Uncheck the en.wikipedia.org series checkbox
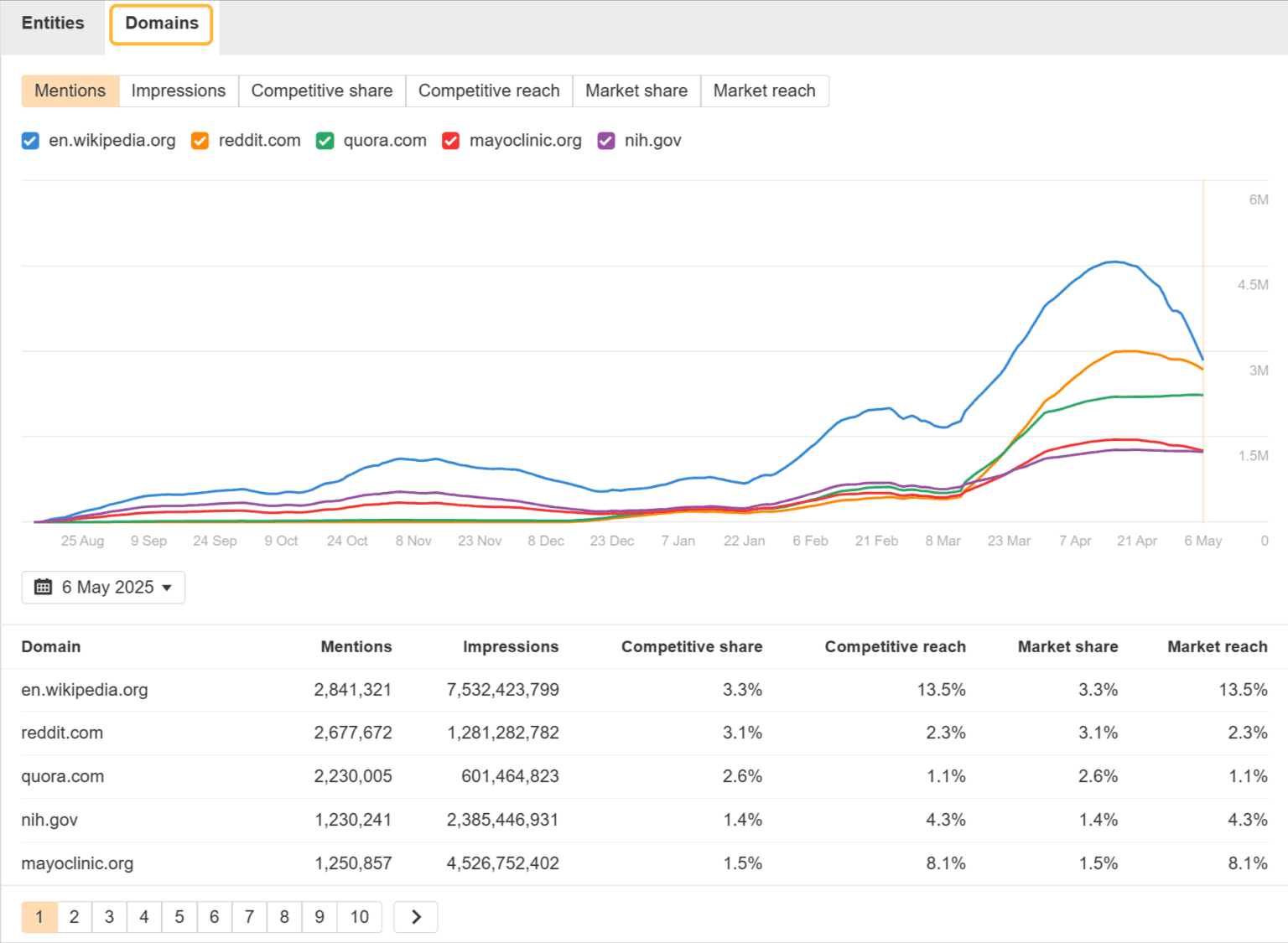This screenshot has height=943, width=1288. click(x=30, y=141)
